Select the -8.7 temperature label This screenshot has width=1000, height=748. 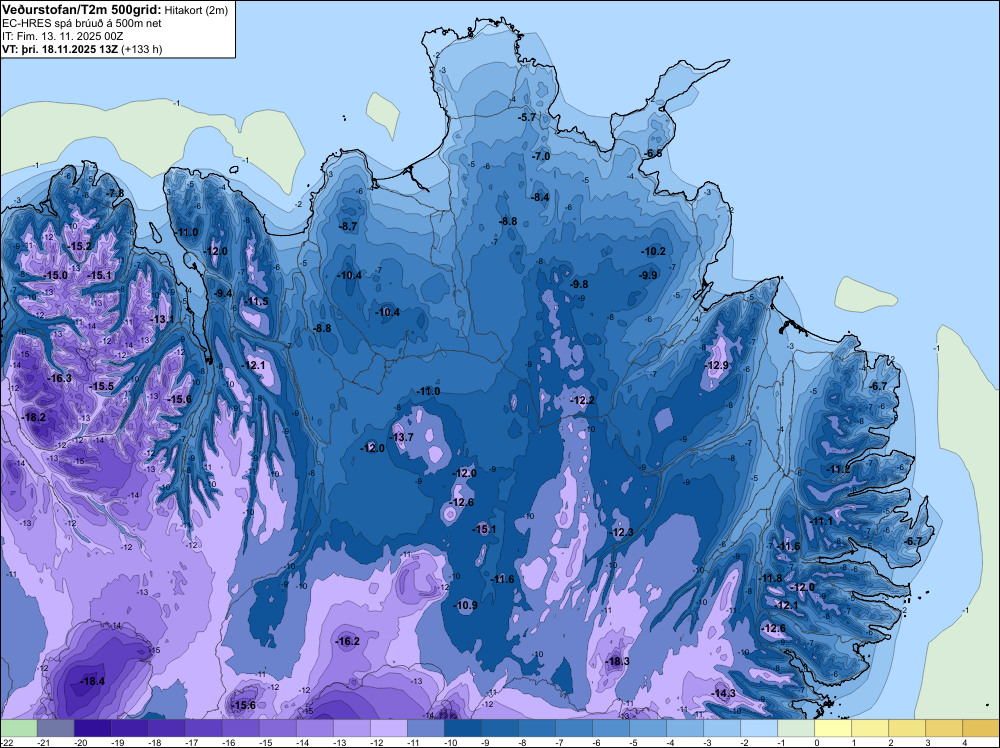(x=348, y=226)
